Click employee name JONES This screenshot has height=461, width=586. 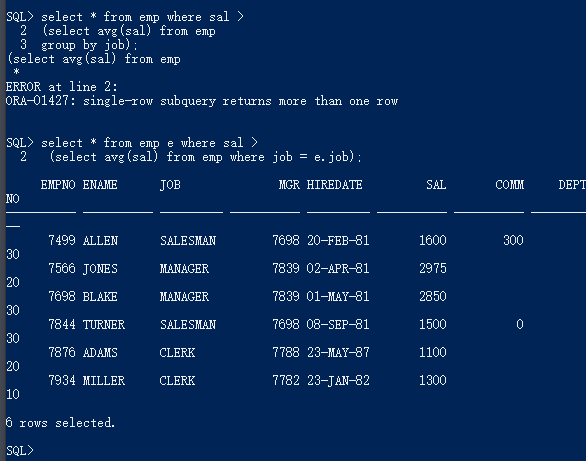(x=100, y=268)
